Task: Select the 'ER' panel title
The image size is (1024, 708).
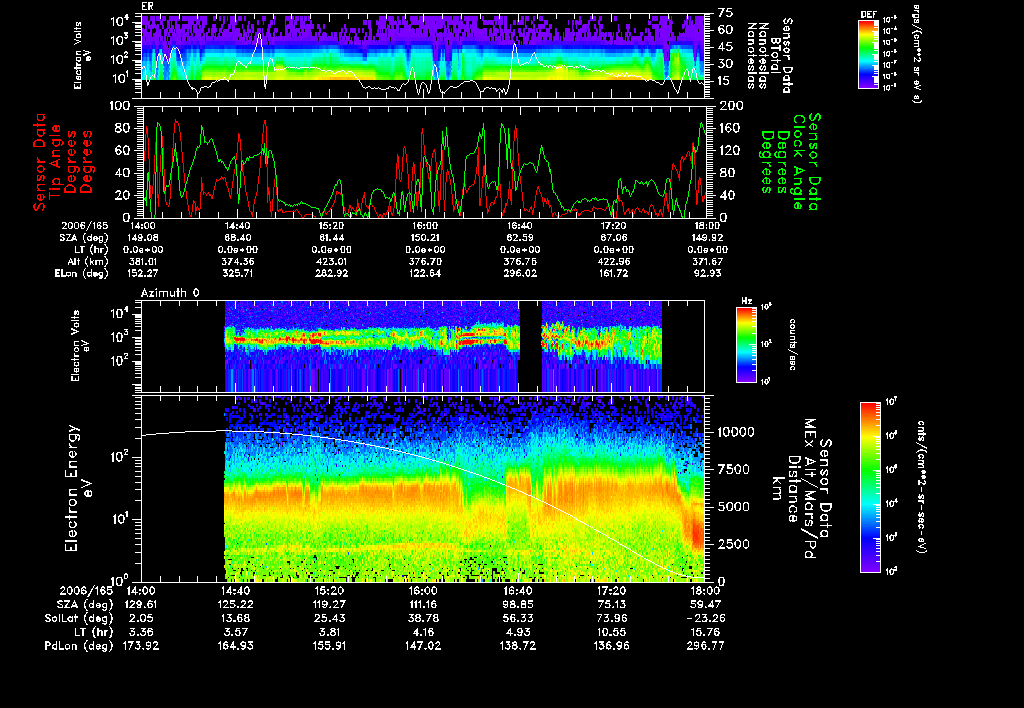Action: pos(147,7)
